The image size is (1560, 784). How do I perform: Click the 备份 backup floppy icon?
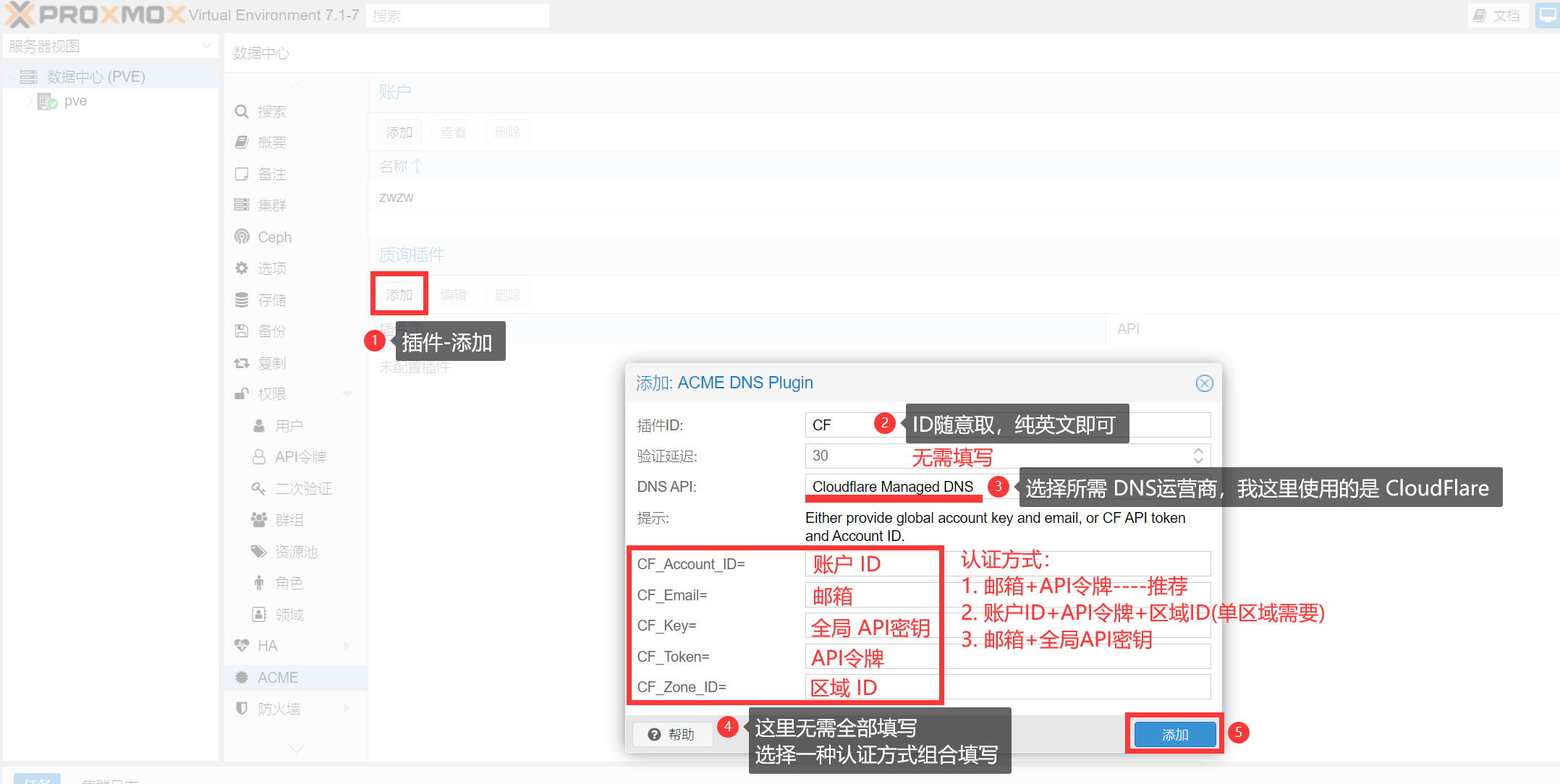pos(242,331)
